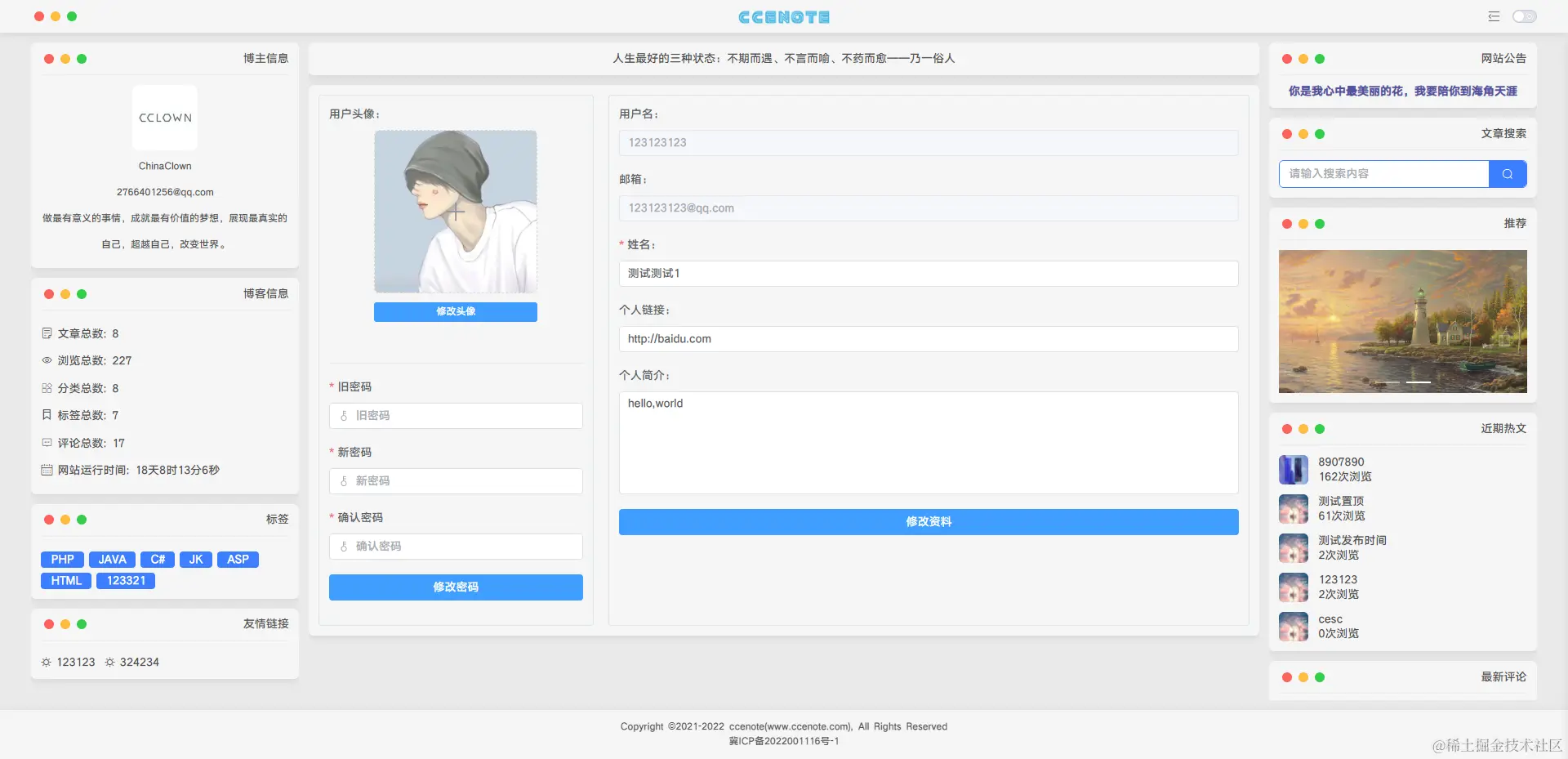
Task: Click the 近期热文 panel title
Action: pyautogui.click(x=1503, y=429)
